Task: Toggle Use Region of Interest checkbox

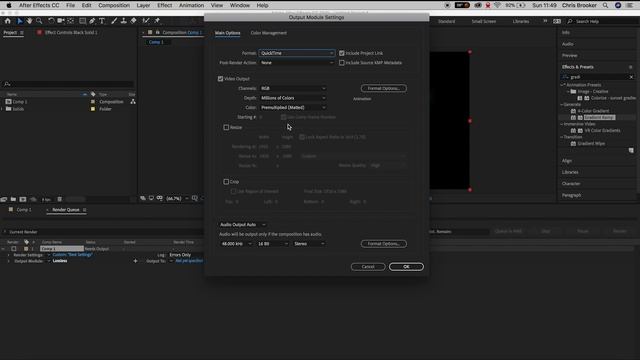Action: (233, 191)
